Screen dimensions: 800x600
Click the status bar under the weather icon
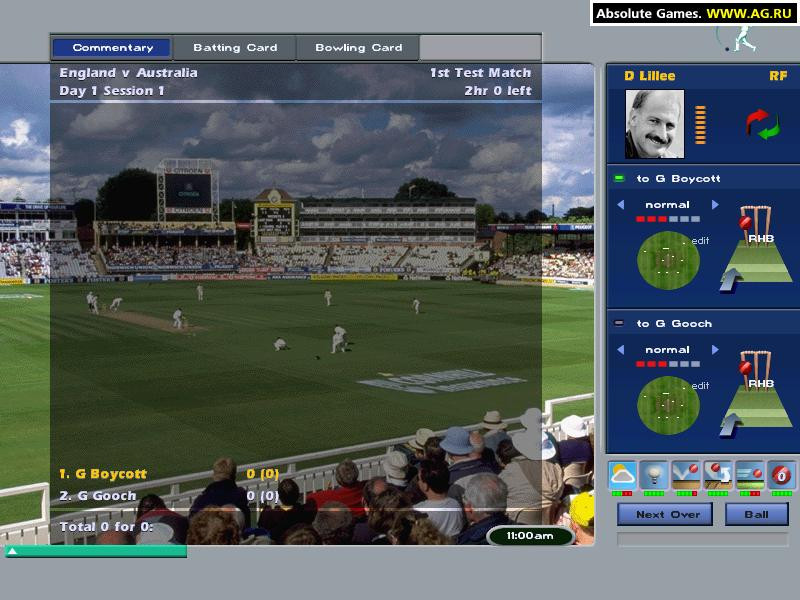(x=622, y=493)
